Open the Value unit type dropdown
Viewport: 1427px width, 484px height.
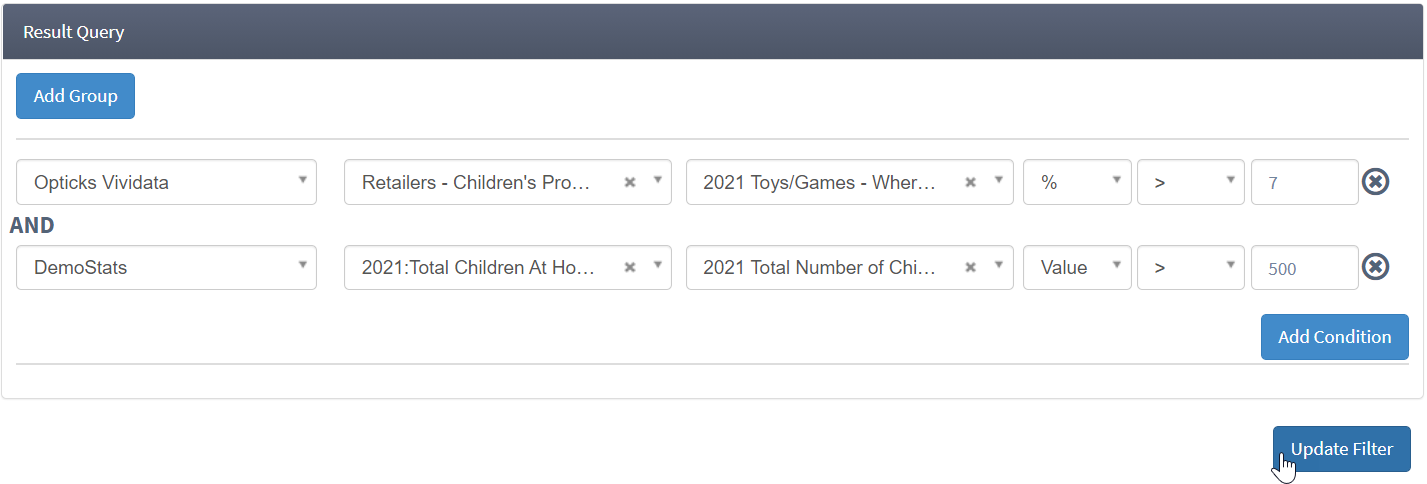click(1077, 267)
